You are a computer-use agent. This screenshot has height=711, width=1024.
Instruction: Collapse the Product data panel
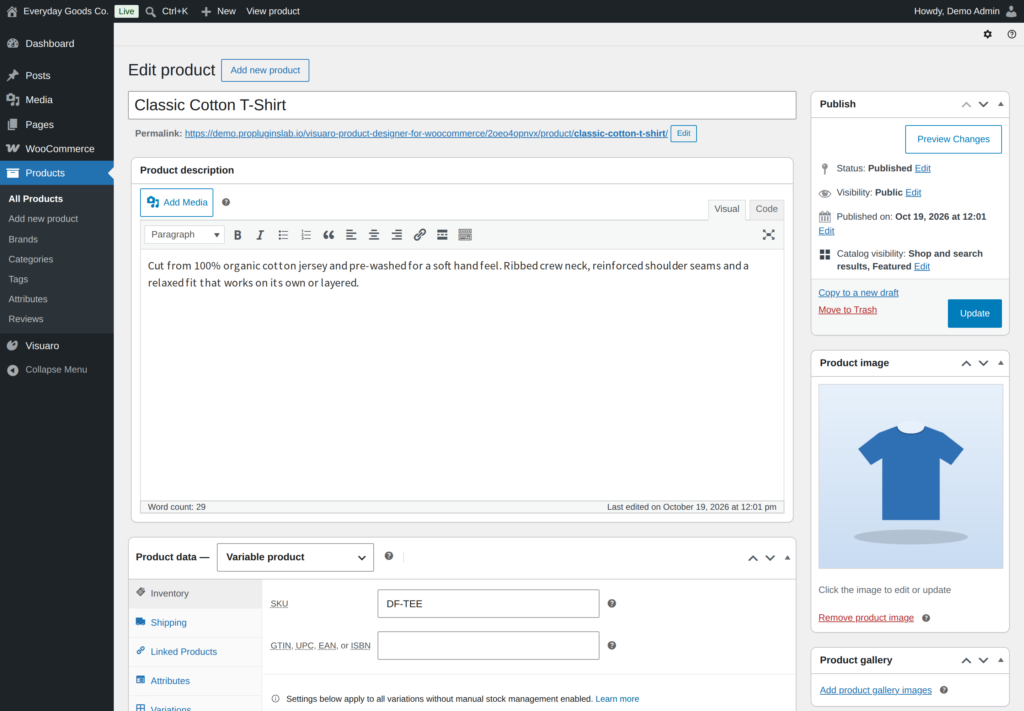click(x=787, y=558)
